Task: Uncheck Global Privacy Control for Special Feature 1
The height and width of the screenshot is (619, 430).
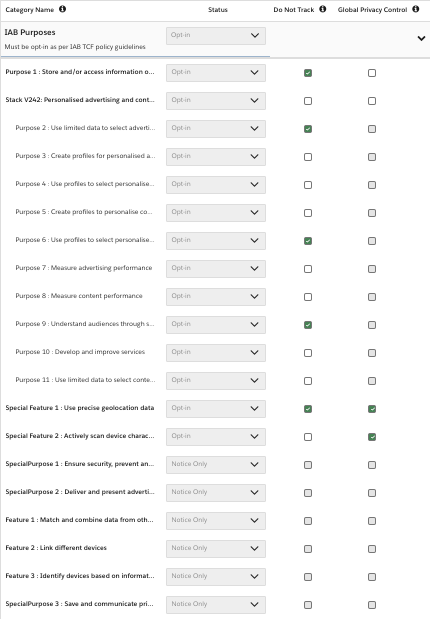Action: 372,409
